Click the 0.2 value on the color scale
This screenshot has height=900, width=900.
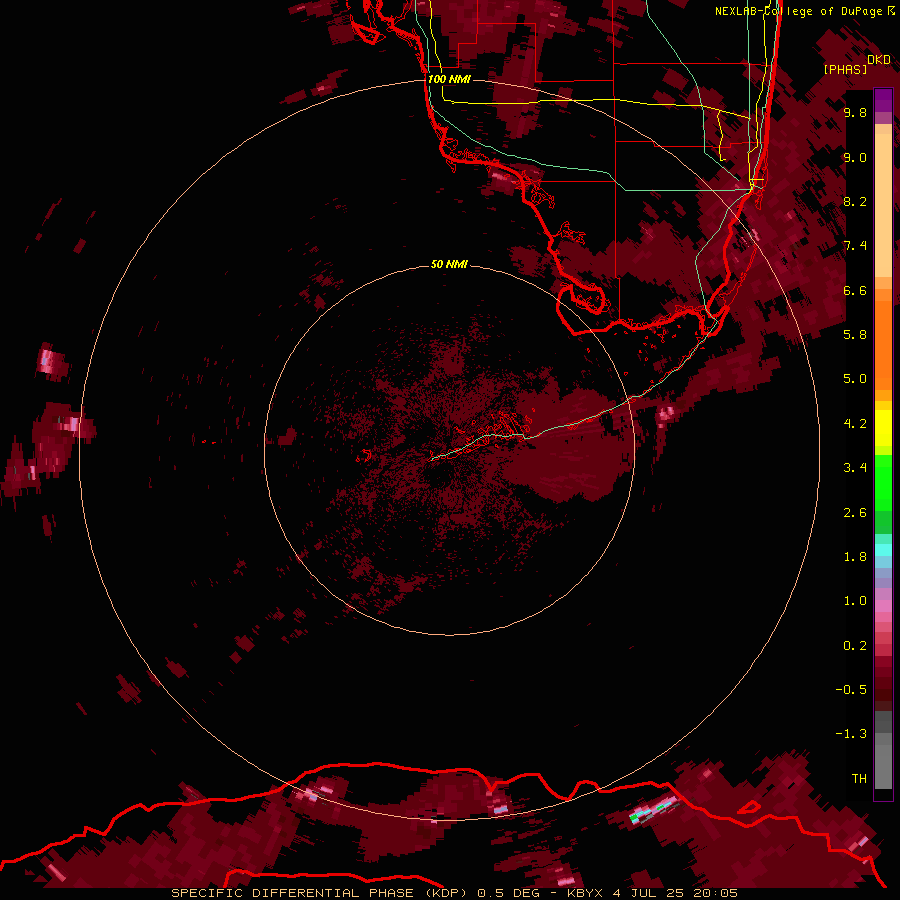855,646
